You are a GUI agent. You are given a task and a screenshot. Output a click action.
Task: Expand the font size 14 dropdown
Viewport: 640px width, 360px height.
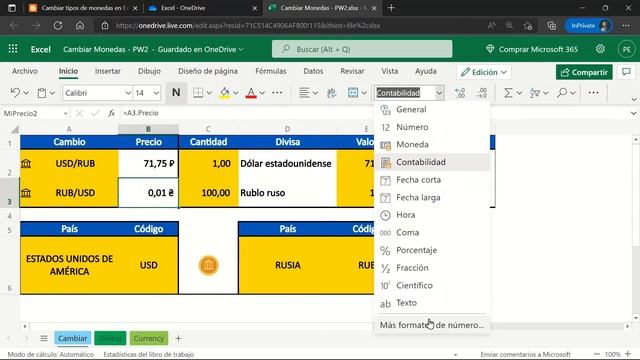[156, 93]
